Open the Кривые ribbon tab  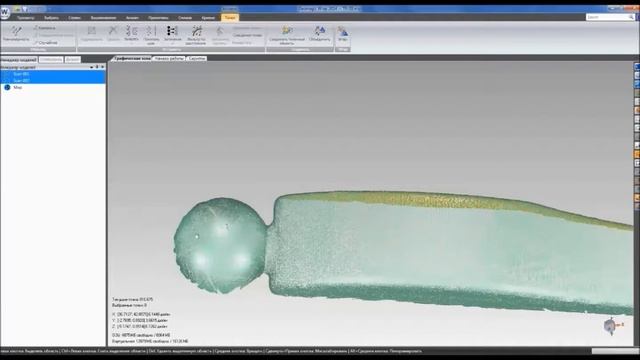pos(208,18)
